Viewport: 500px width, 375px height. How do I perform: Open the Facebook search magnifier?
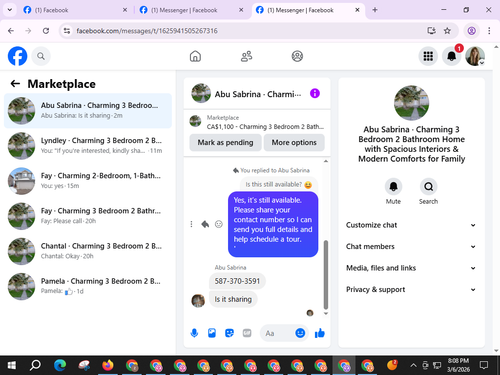point(41,56)
